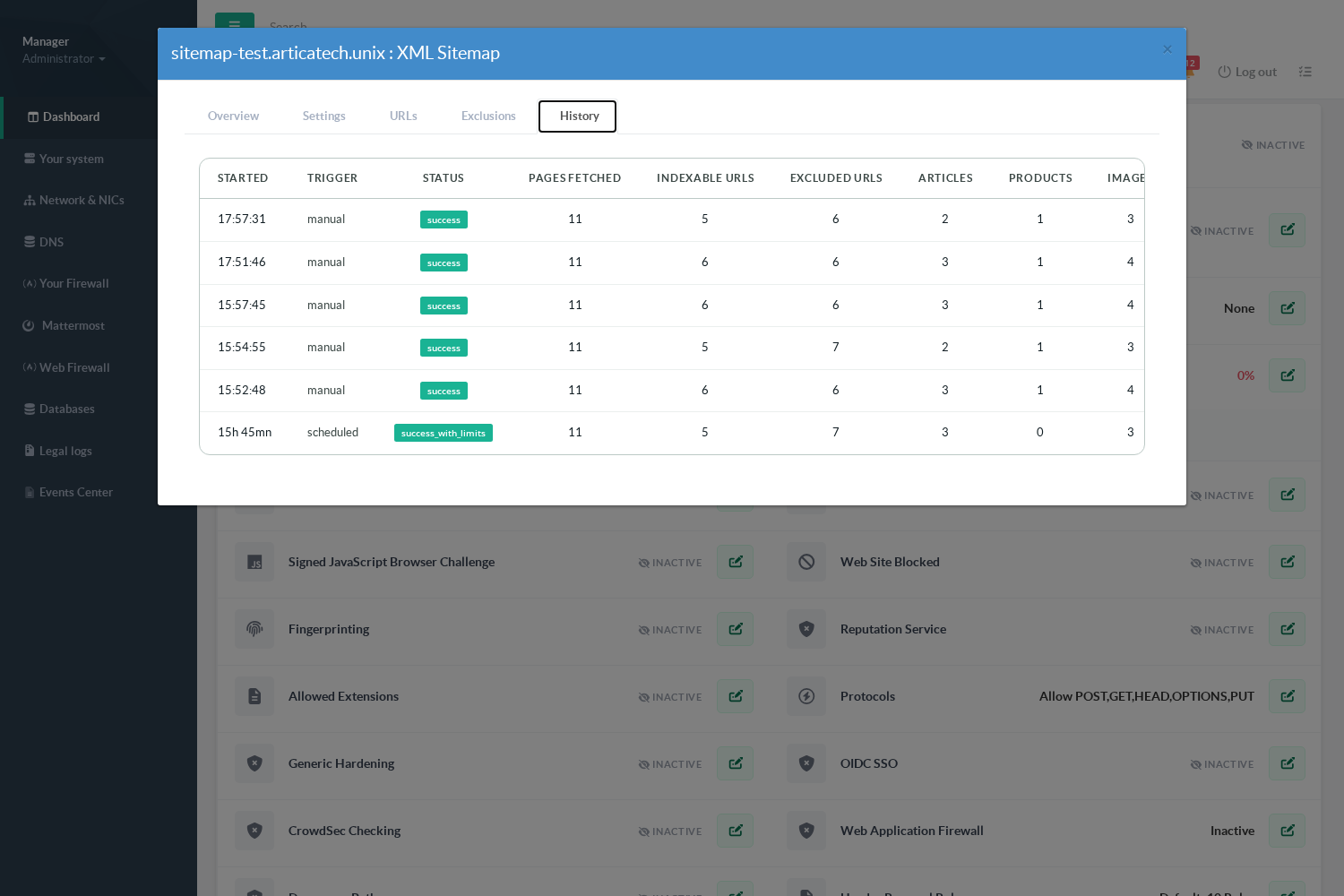Click the blocked circle icon beside Web Site Blocked
This screenshot has width=1344, height=896.
[806, 562]
